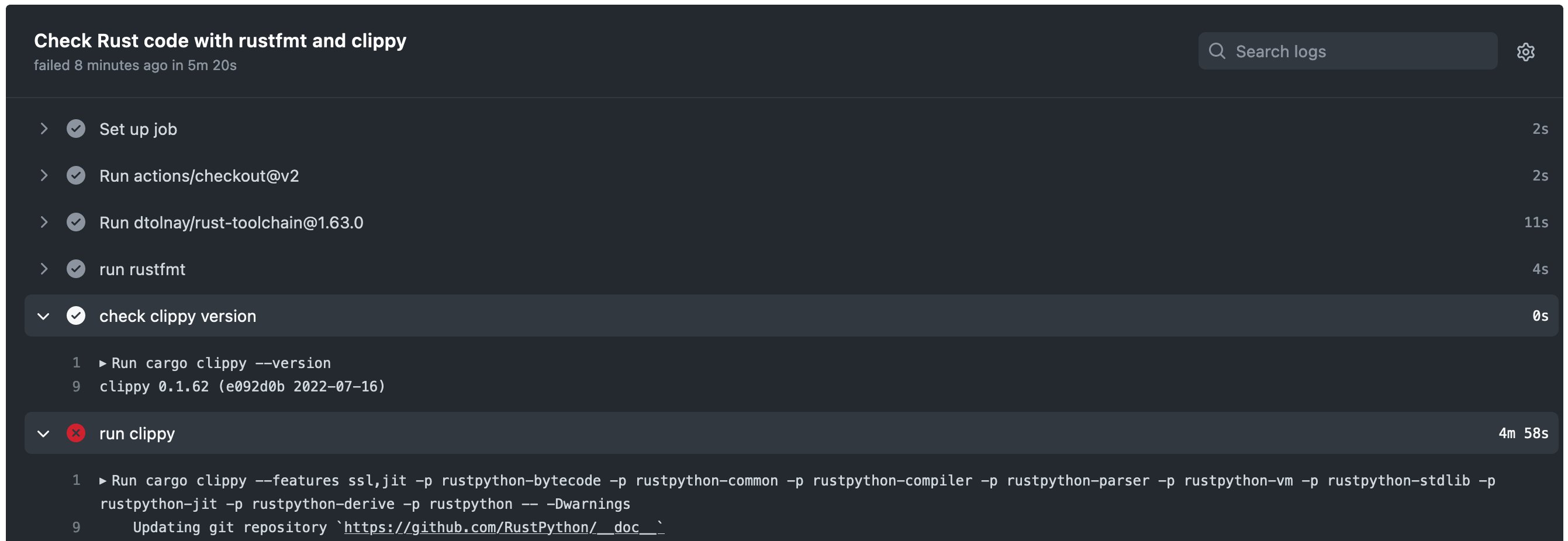Click the success checkmark for Set up job

pos(76,129)
